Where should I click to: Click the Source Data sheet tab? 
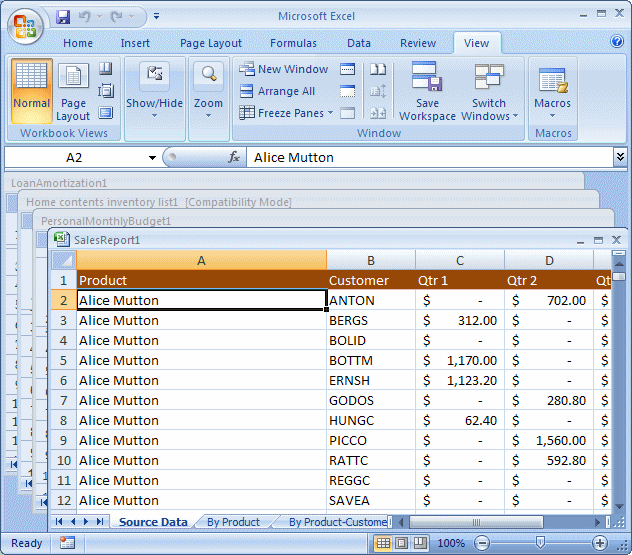(x=154, y=522)
